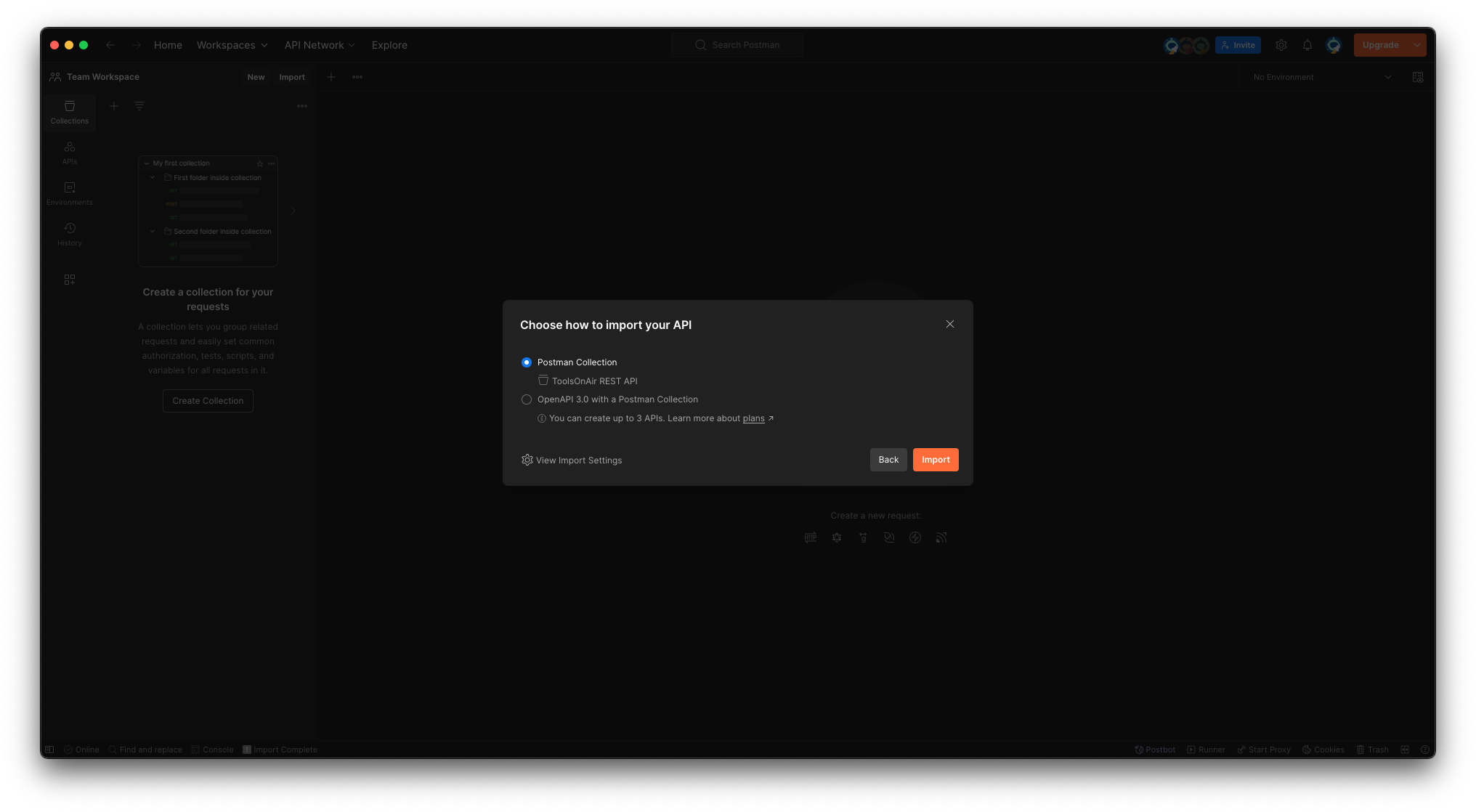
Task: Open environment quick look icon
Action: pos(1418,77)
